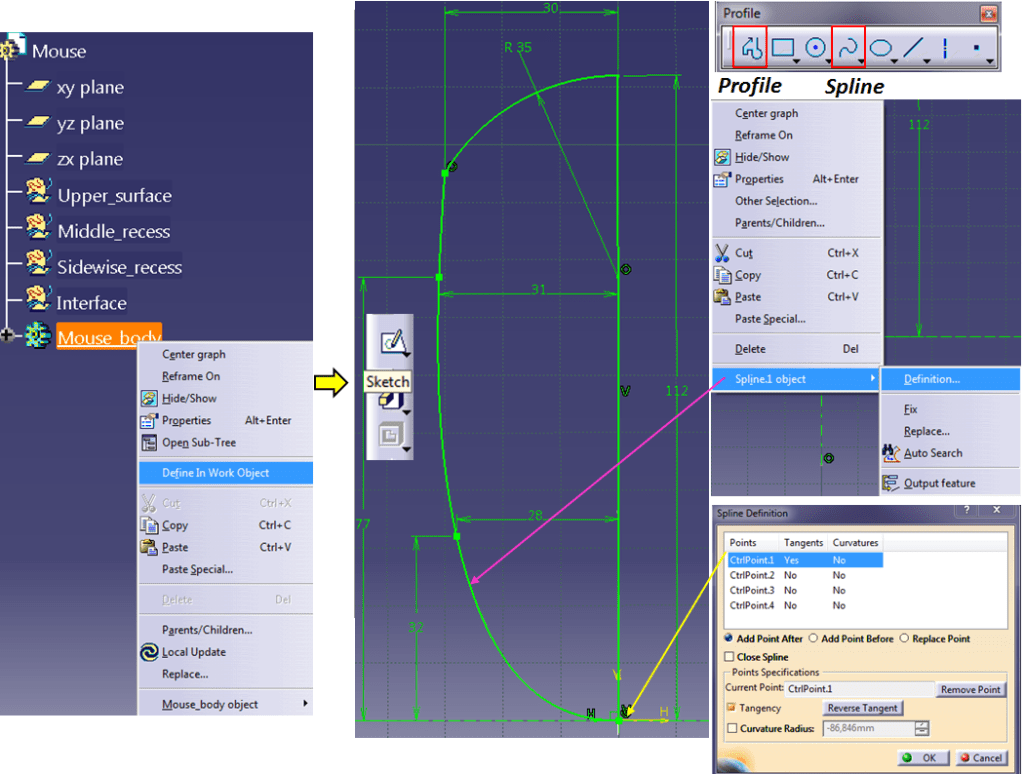Choose Define In Work Object menu entry

pos(215,473)
